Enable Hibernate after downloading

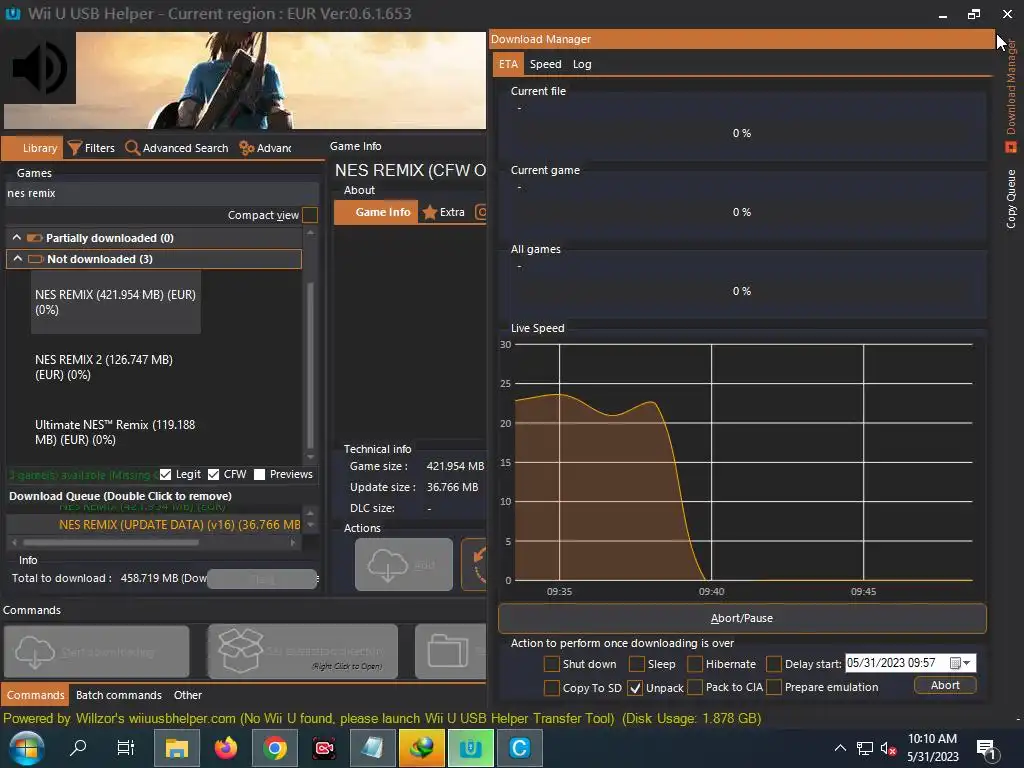click(695, 664)
